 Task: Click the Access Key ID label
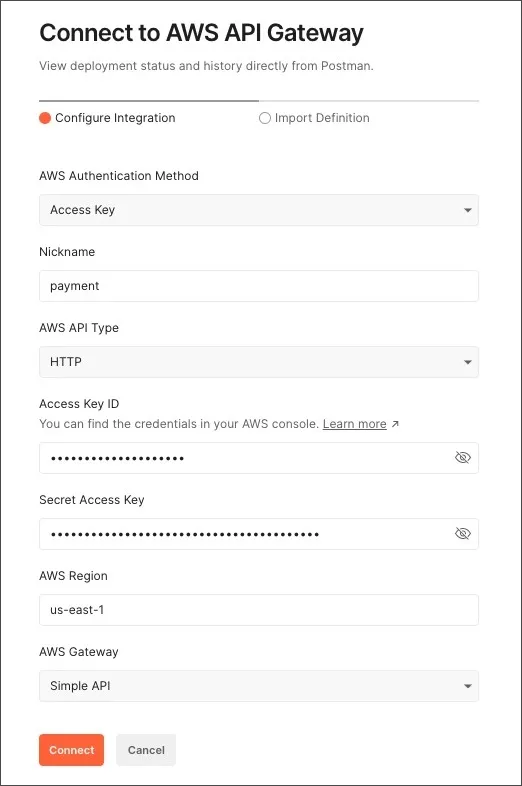coord(79,404)
